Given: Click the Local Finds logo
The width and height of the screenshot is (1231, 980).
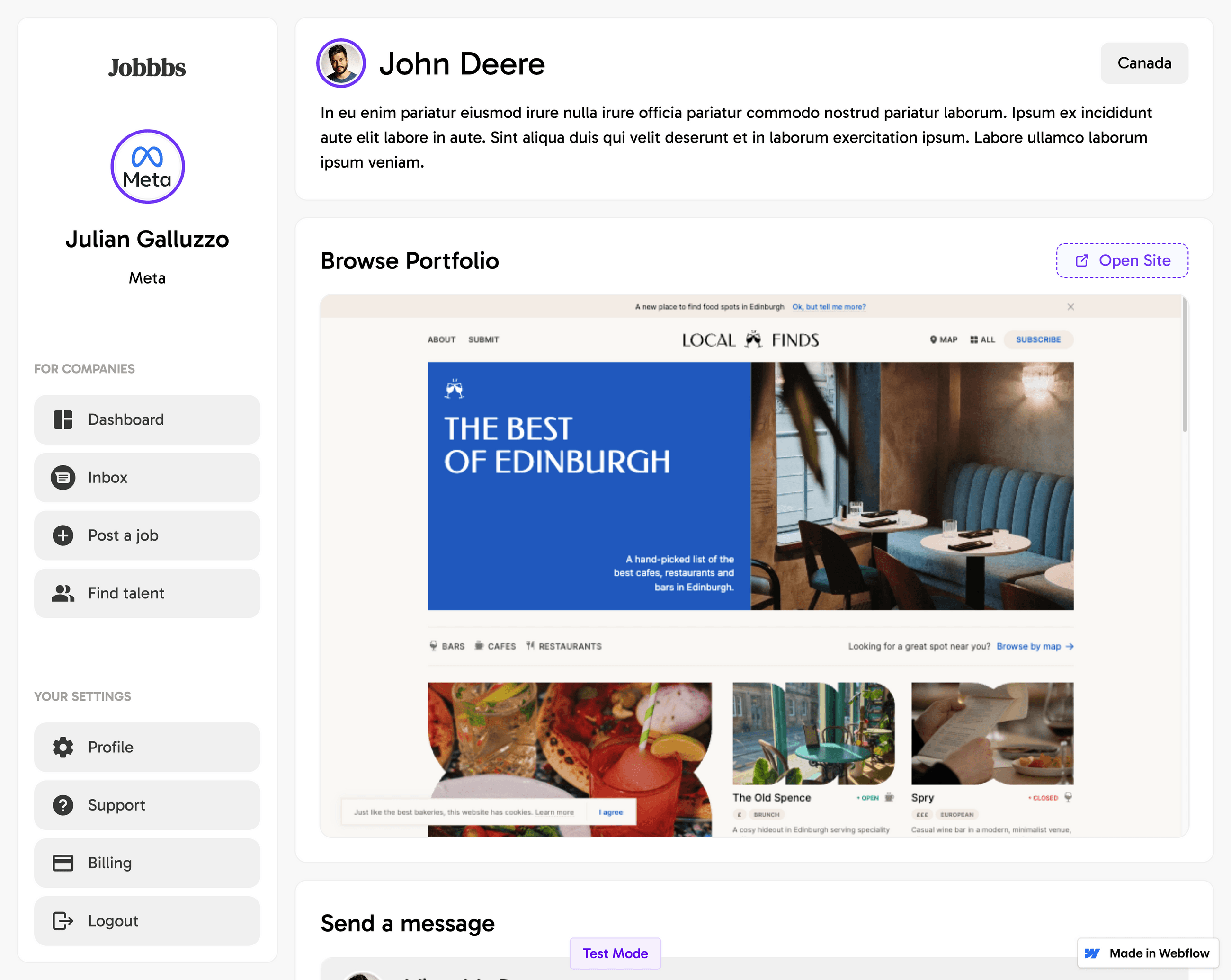Looking at the screenshot, I should click(x=750, y=339).
